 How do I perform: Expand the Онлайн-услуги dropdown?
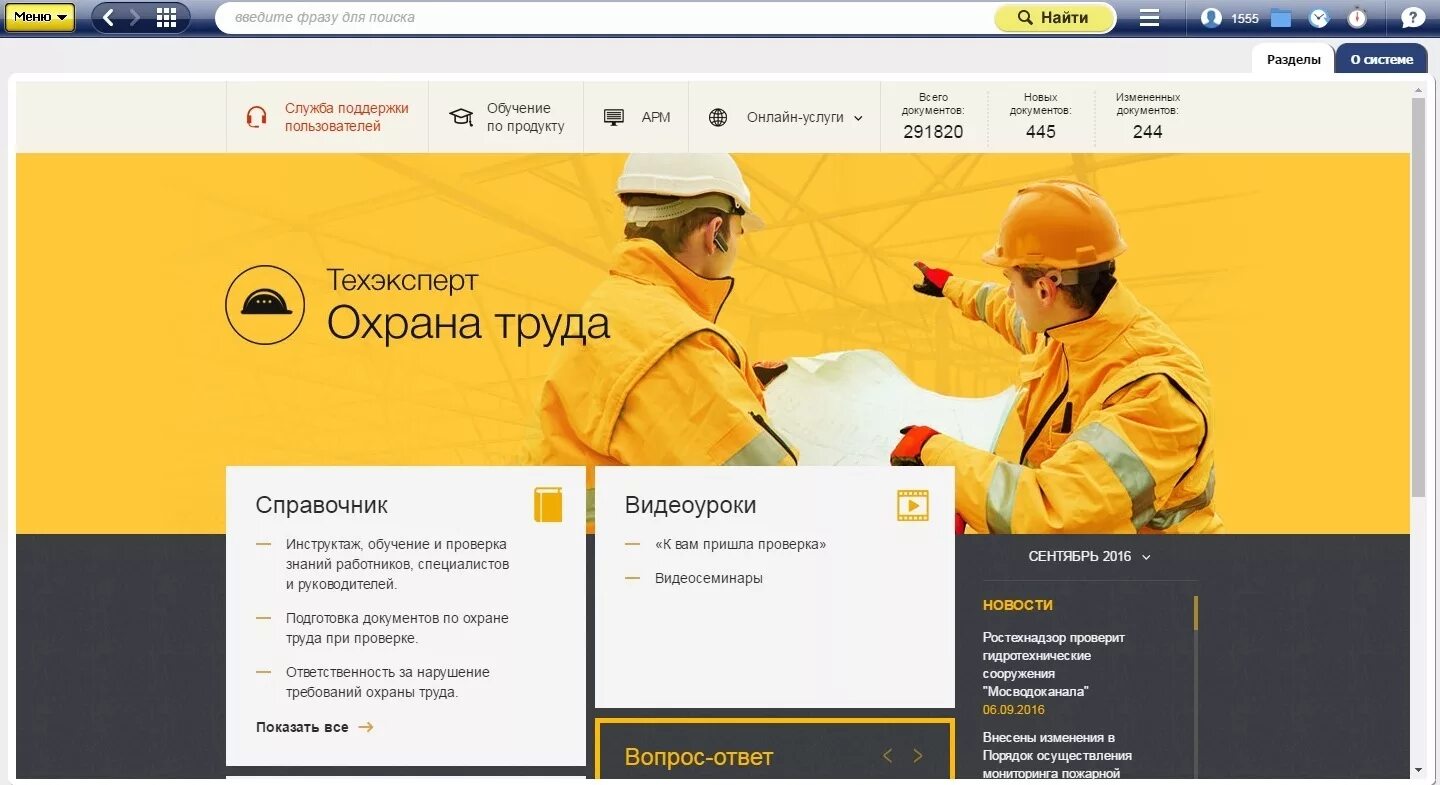tap(804, 117)
